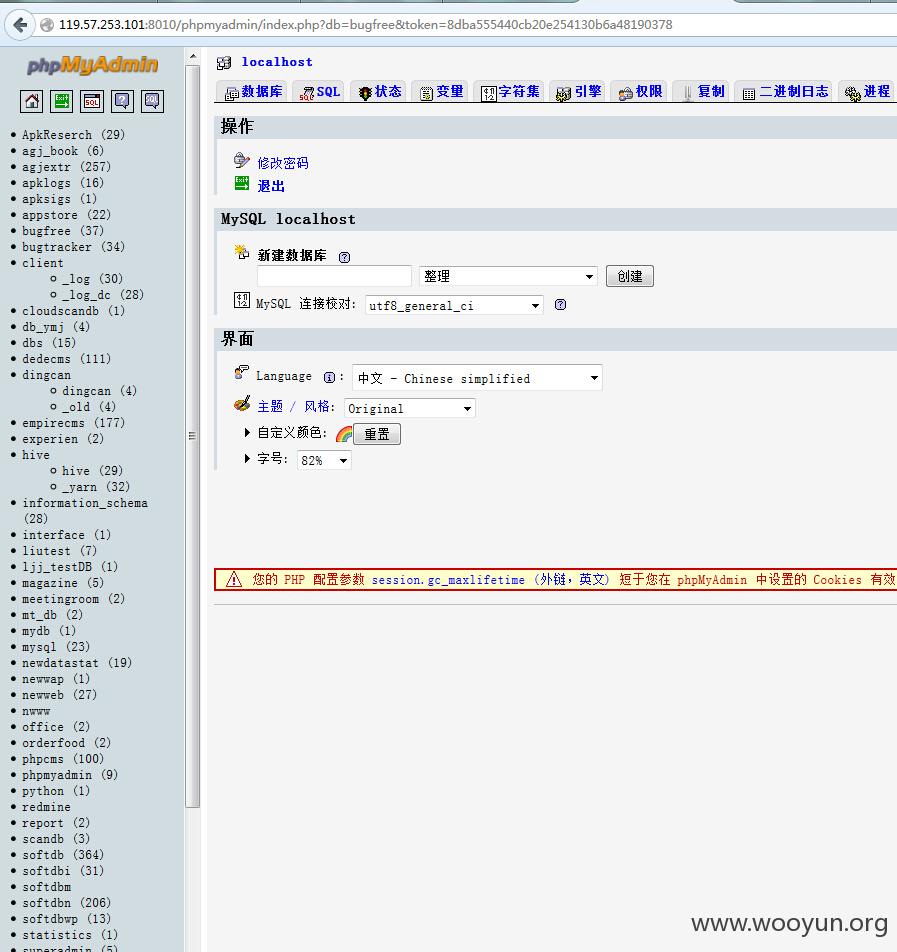Open the phpMyAdmin documentation icon
This screenshot has width=897, height=952.
tap(122, 101)
